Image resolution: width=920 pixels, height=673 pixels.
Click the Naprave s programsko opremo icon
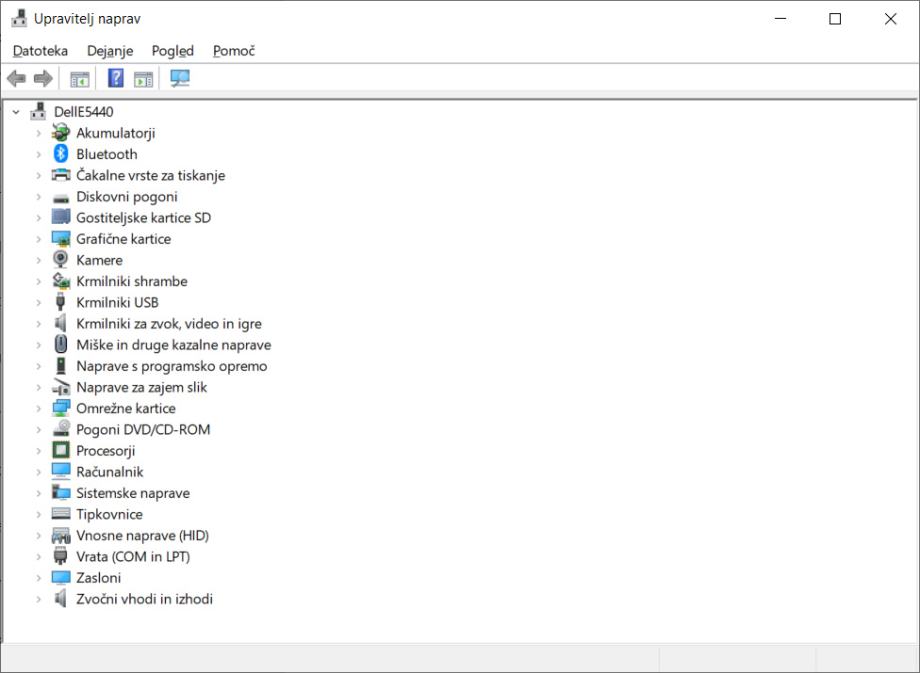coord(60,366)
